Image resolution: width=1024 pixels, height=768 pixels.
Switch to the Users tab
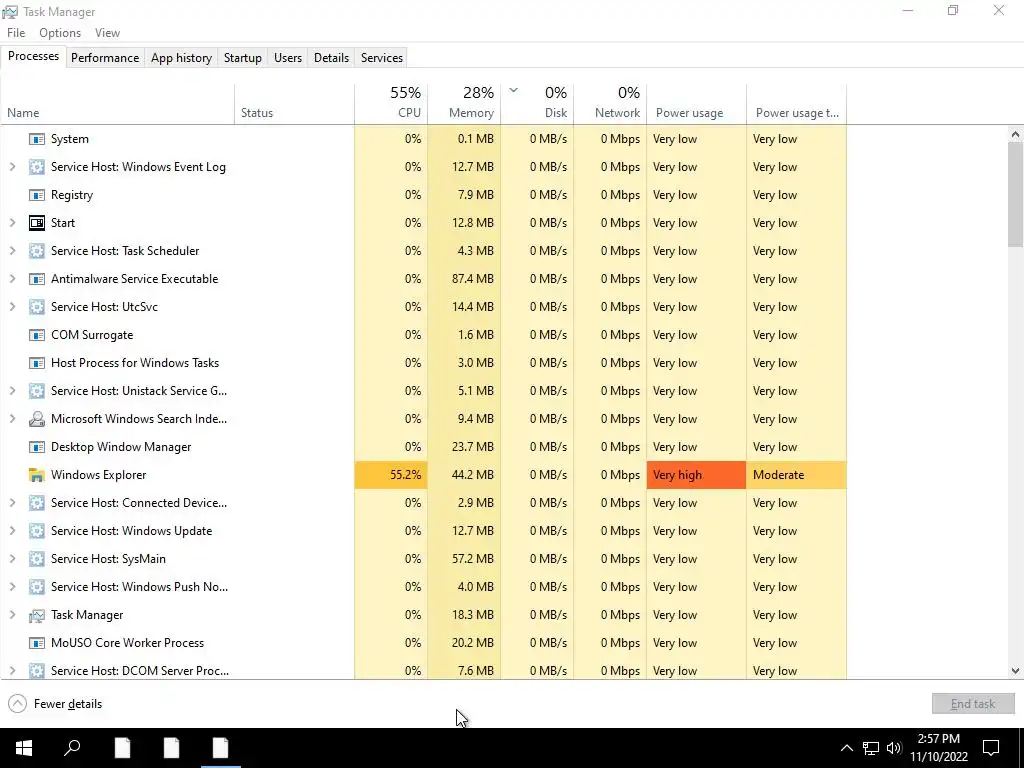pos(288,57)
